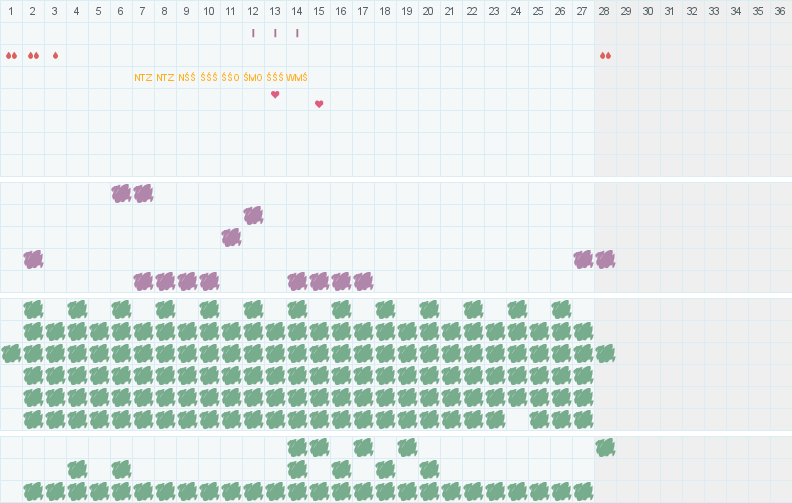792x503 pixels.
Task: Select the purple scribble mark on day 28
Action: (605, 259)
